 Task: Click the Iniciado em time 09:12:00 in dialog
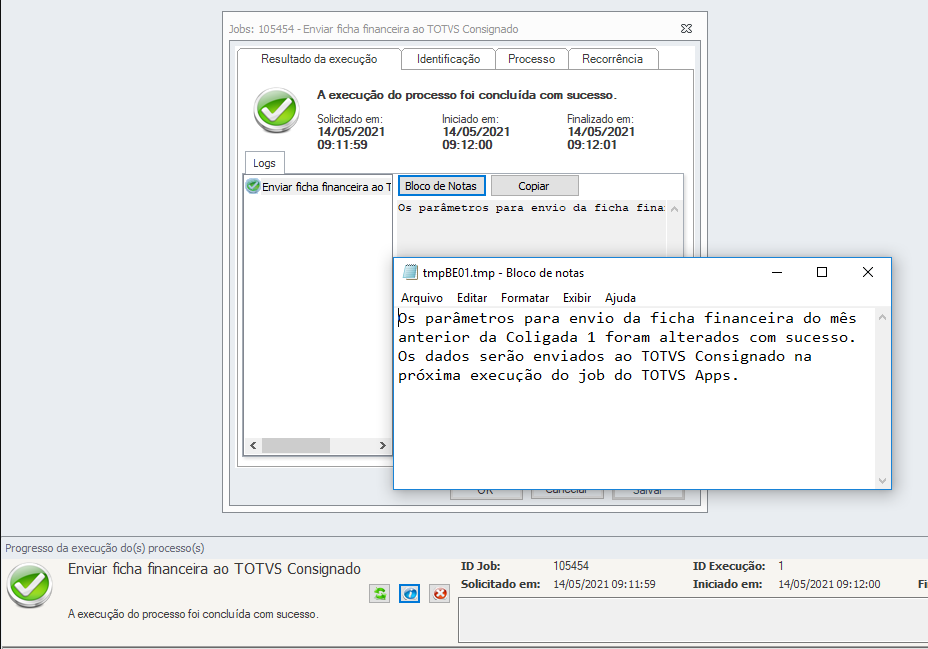click(x=467, y=145)
